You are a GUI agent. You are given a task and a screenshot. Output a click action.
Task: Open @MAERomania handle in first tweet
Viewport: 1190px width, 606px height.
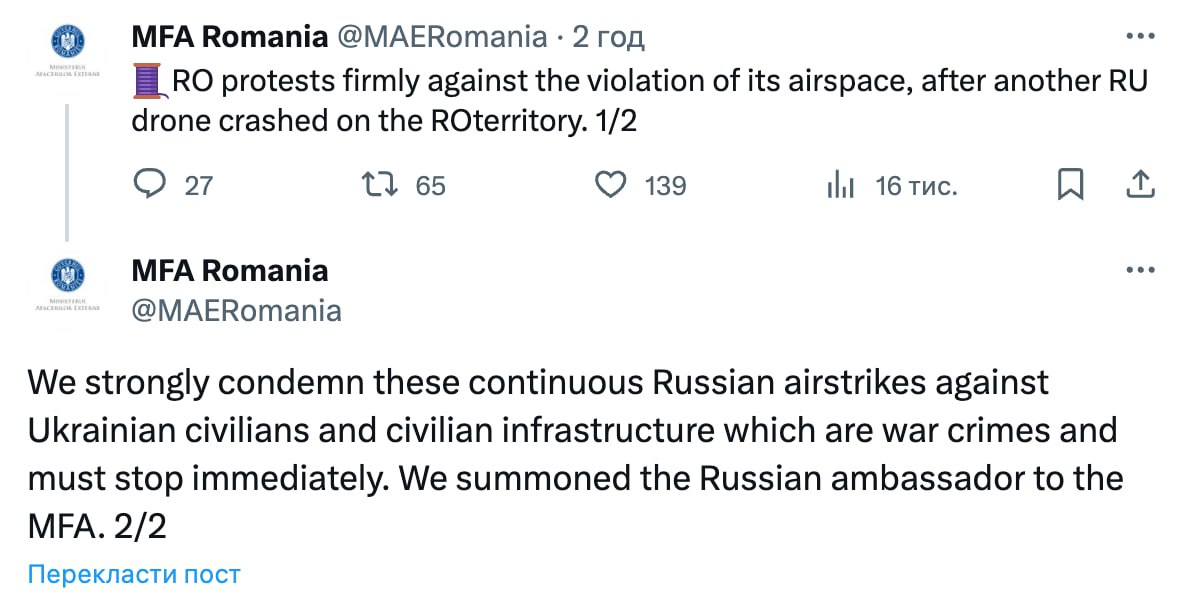coord(442,37)
